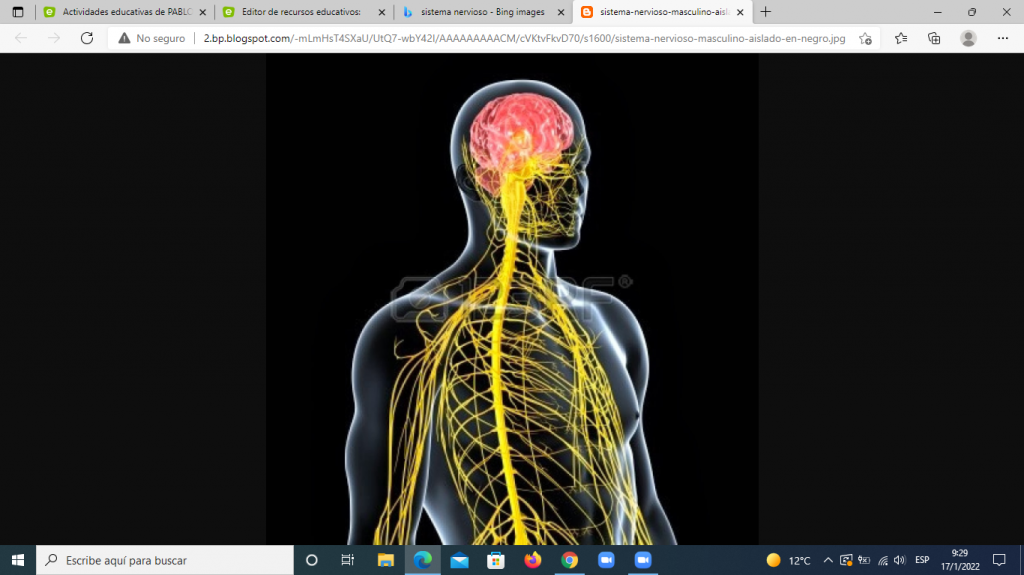Open the tab actions menu icon
This screenshot has width=1024, height=575.
pos(17,12)
